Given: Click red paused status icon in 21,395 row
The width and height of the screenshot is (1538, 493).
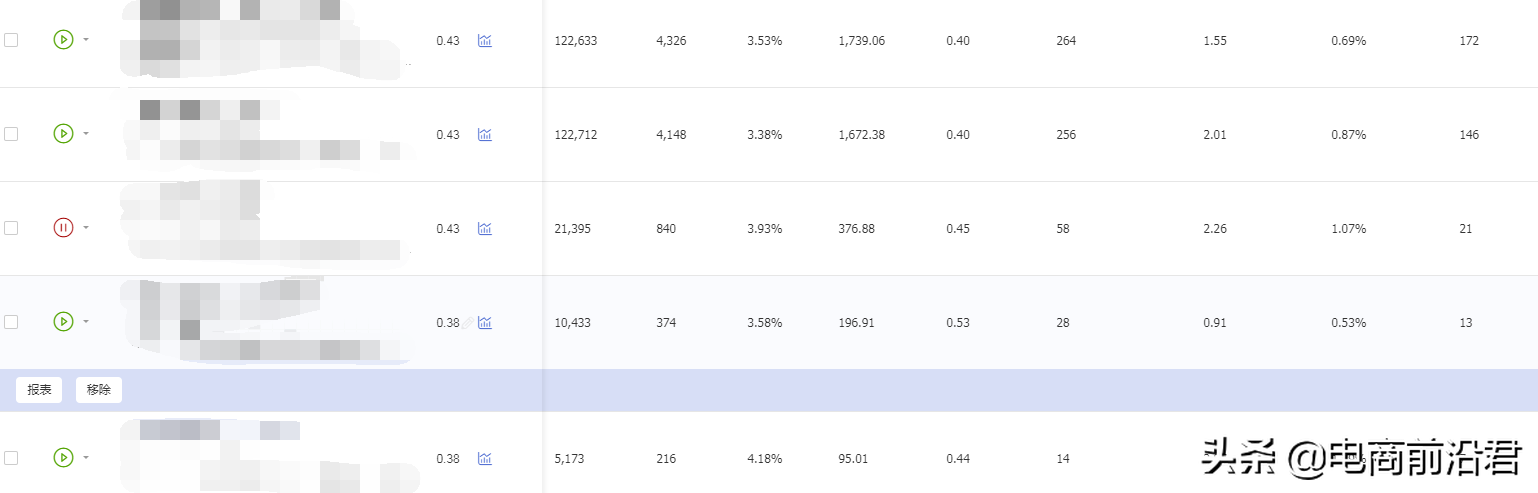Looking at the screenshot, I should (x=63, y=228).
